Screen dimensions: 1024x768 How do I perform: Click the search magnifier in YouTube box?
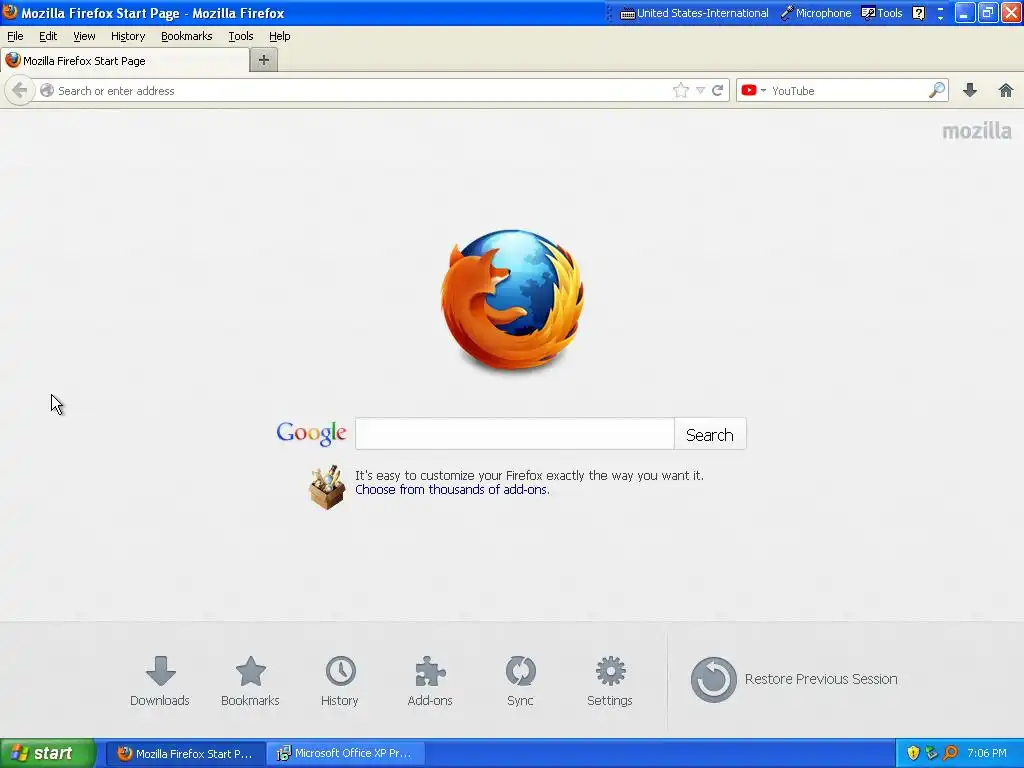[936, 90]
